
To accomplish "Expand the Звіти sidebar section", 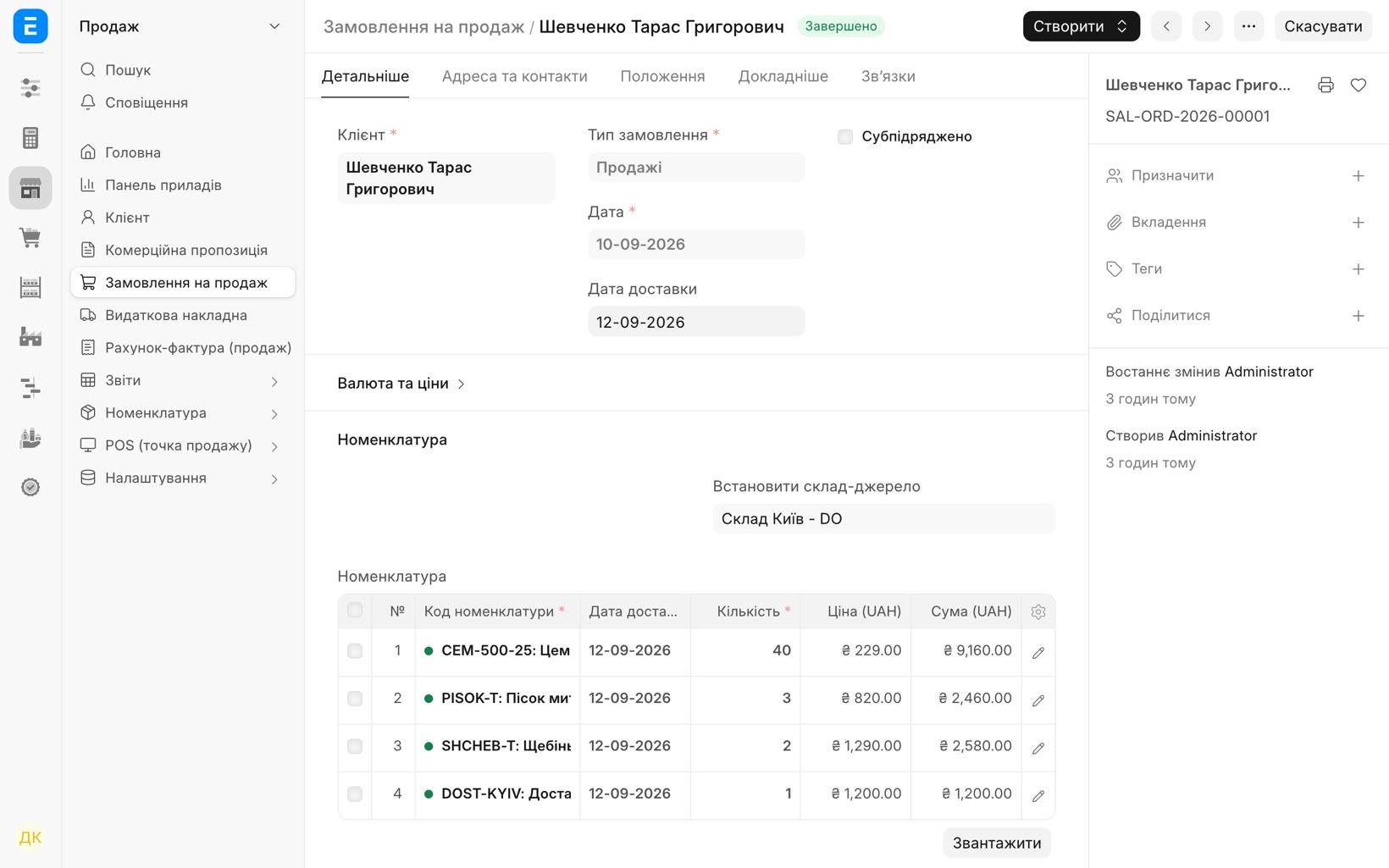I will pos(274,381).
